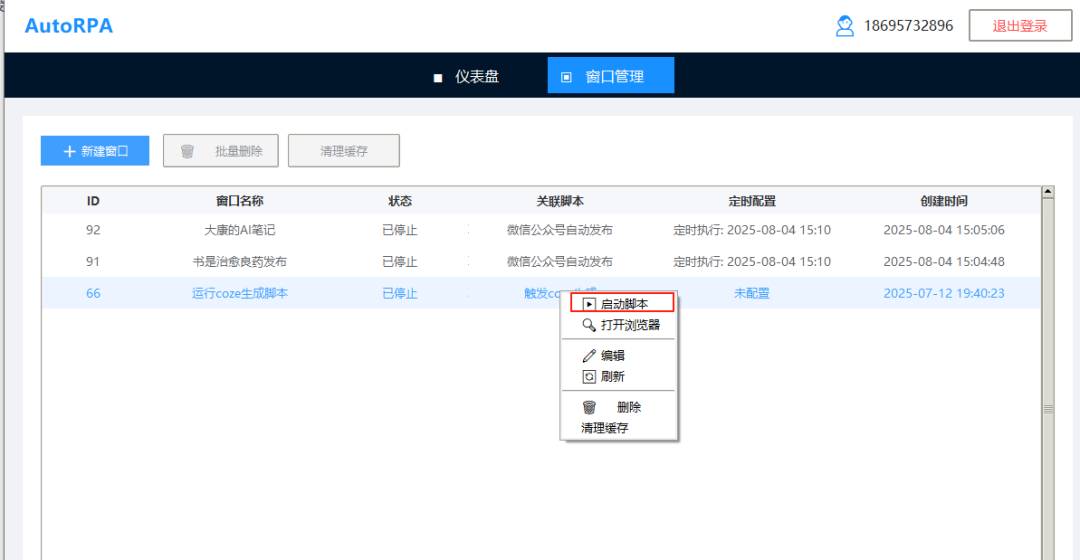
Task: Click the play icon of 启动脚本
Action: tap(589, 304)
